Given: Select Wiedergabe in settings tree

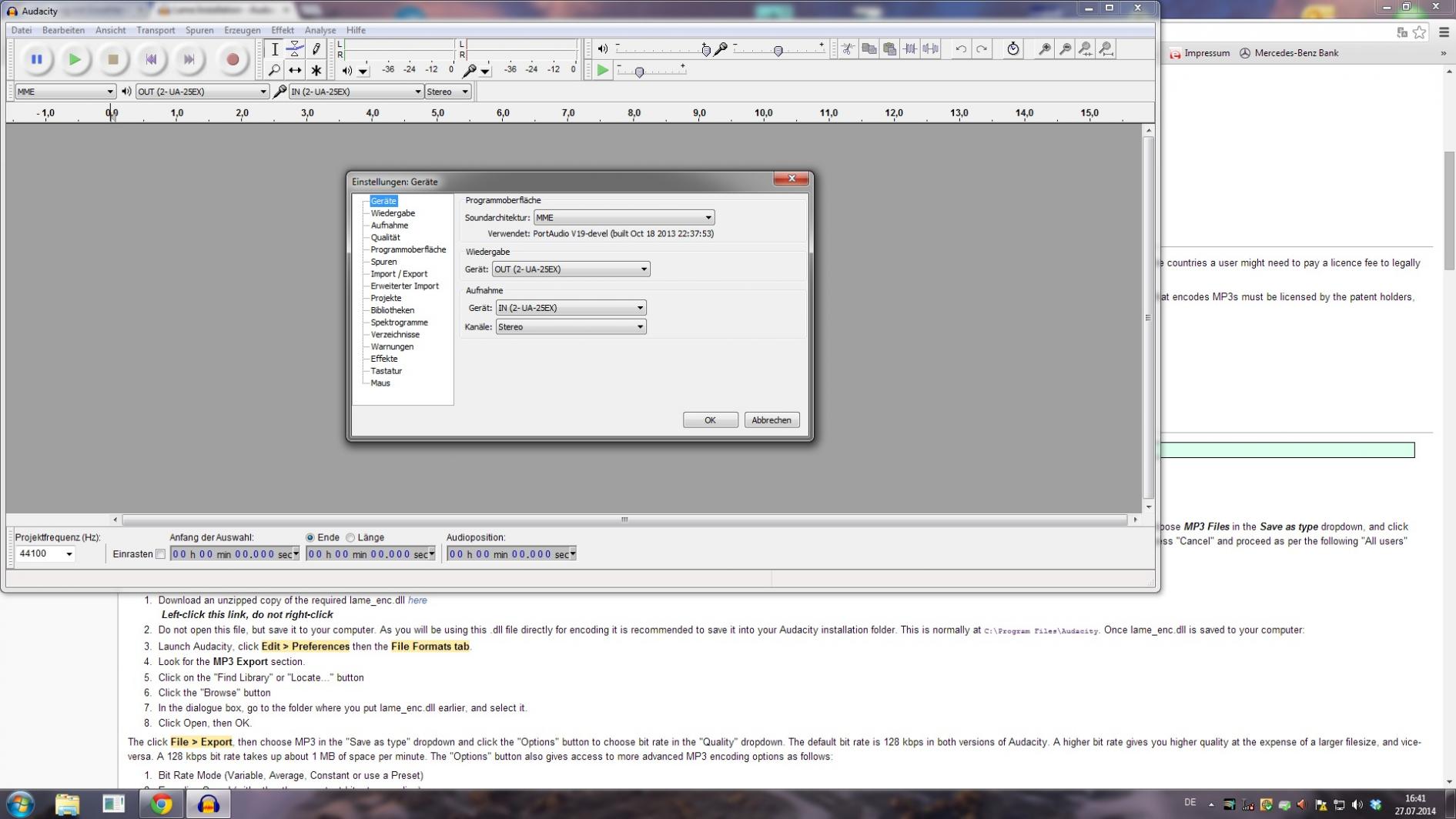Looking at the screenshot, I should coord(393,213).
